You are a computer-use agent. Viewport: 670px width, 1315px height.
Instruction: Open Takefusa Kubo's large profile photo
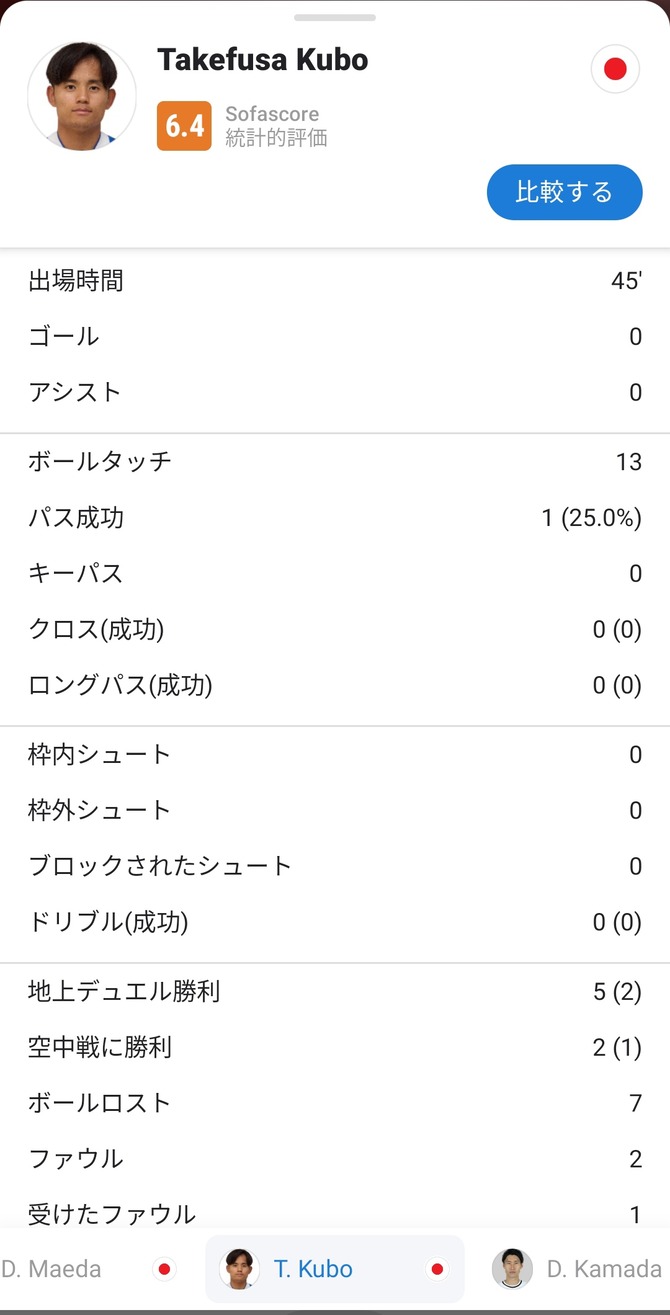click(x=82, y=96)
